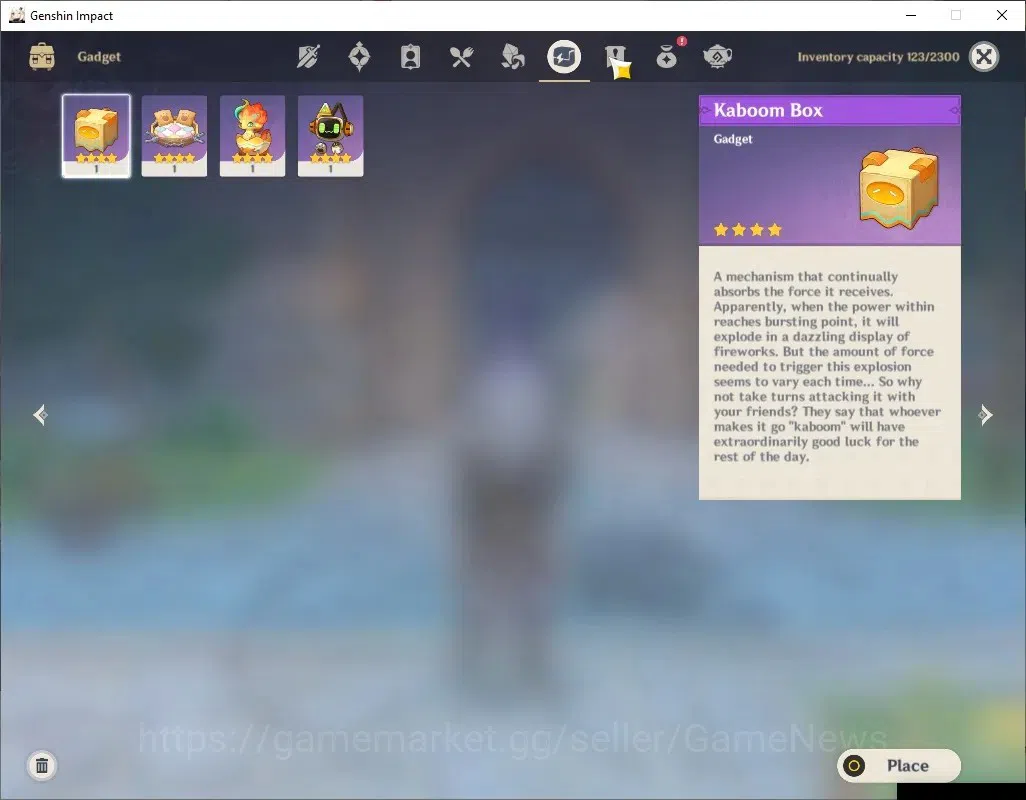Select the Kaboom Box item

click(96, 136)
